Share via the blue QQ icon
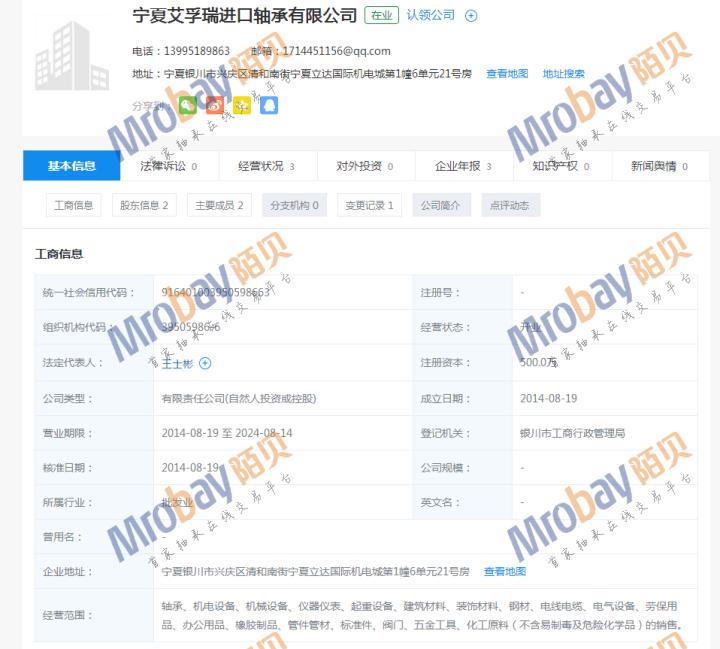The width and height of the screenshot is (720, 649). (269, 105)
